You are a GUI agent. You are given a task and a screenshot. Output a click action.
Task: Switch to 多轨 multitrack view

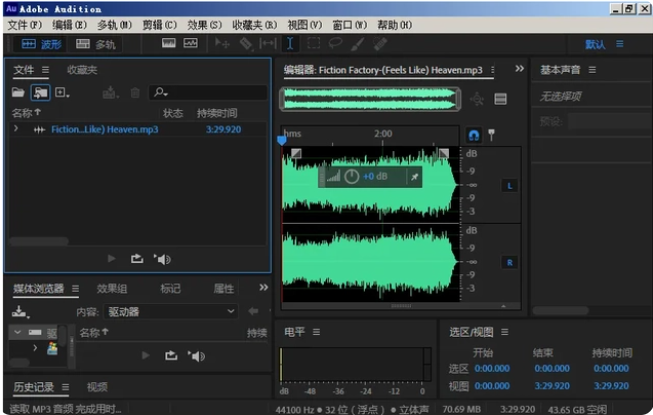(96, 44)
